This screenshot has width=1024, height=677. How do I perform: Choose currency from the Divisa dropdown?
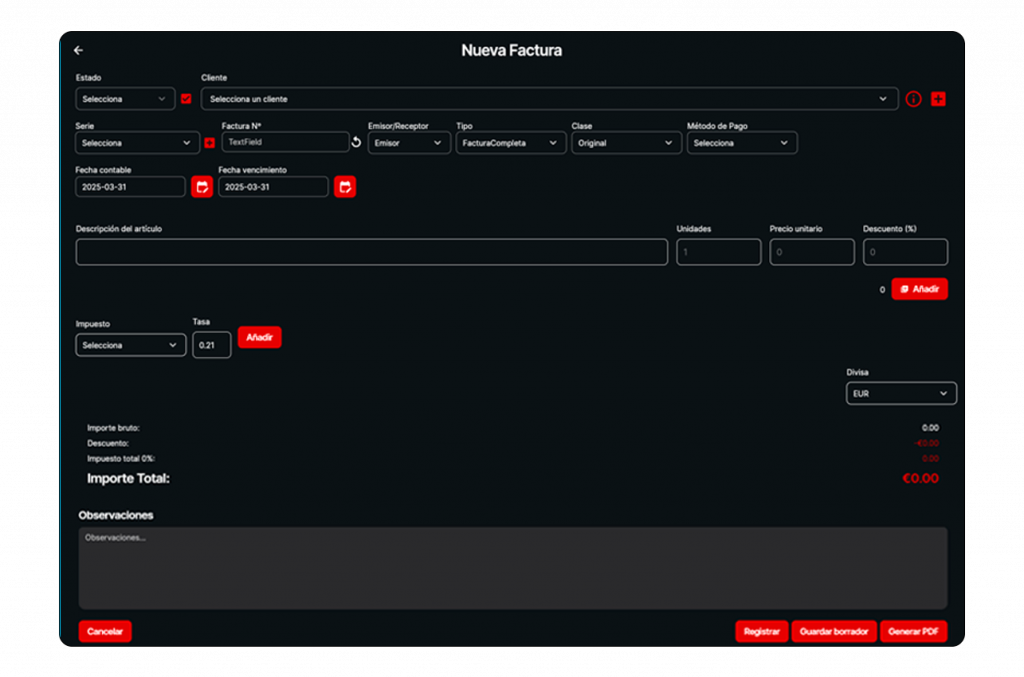click(900, 394)
